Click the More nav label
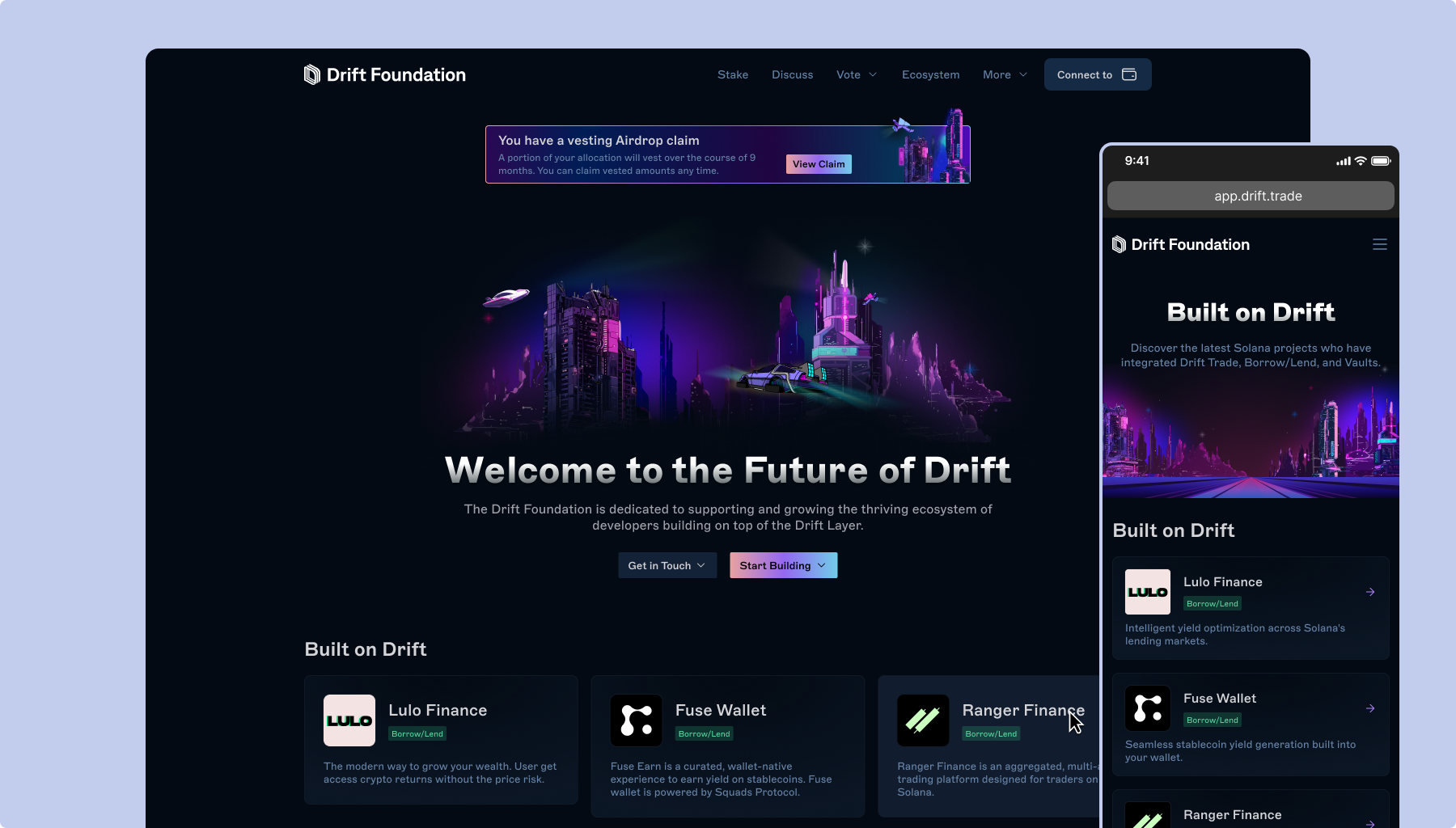Screen dimensions: 1456x828 (997, 74)
